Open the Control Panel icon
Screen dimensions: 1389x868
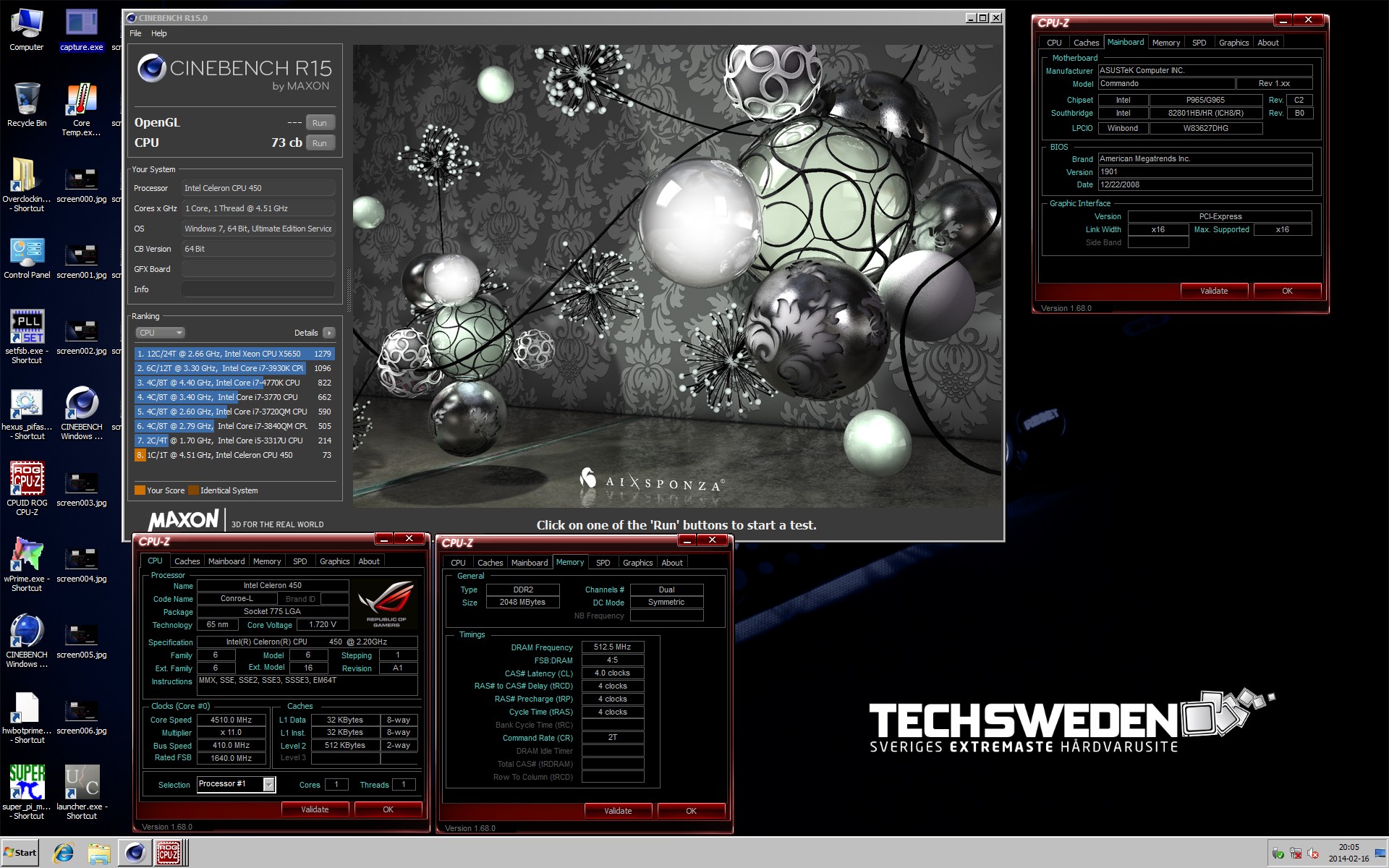point(27,258)
